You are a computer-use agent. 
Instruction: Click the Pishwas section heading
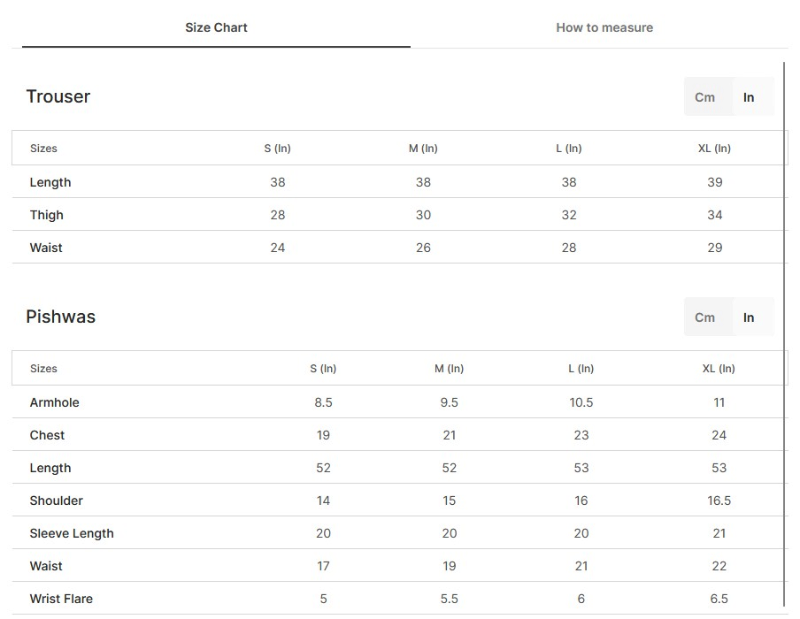(61, 317)
